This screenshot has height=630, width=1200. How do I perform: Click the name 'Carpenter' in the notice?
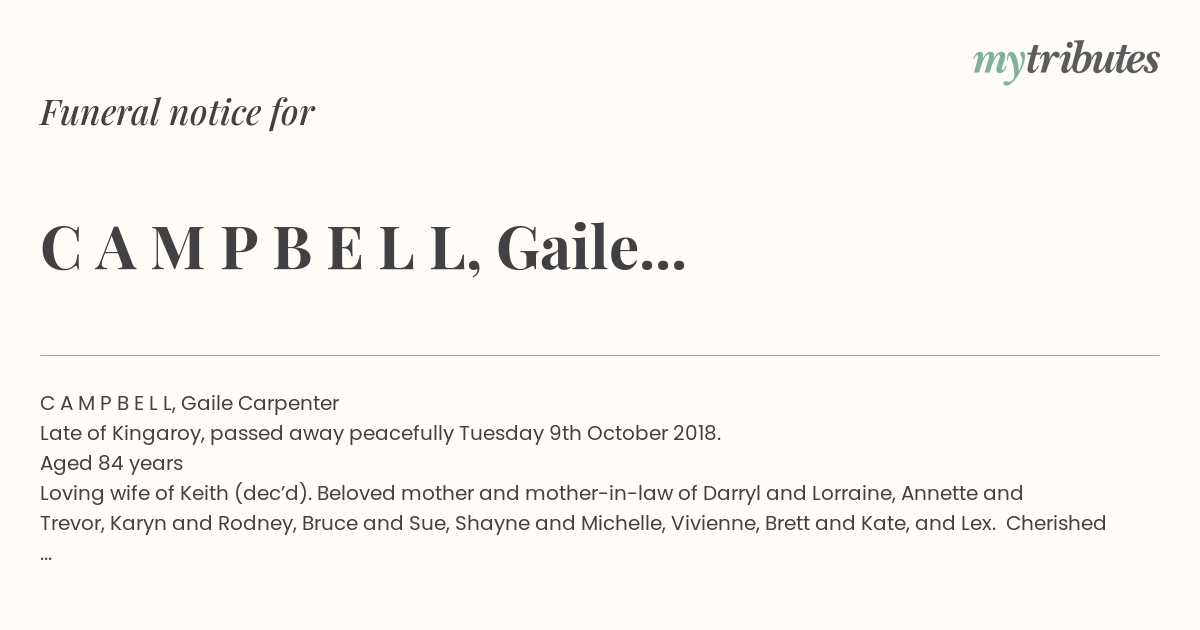(x=290, y=404)
